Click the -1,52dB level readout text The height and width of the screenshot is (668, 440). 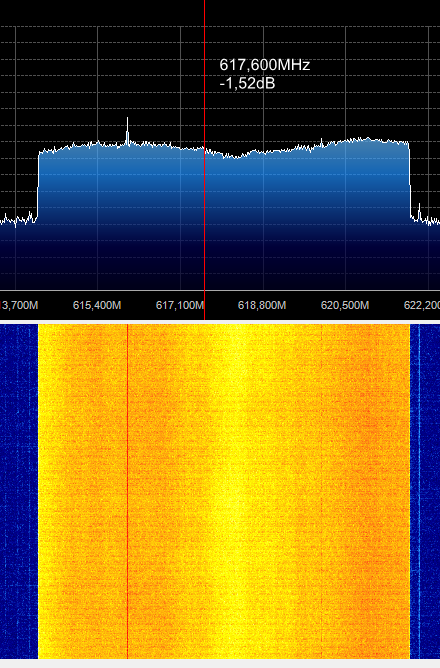click(247, 84)
